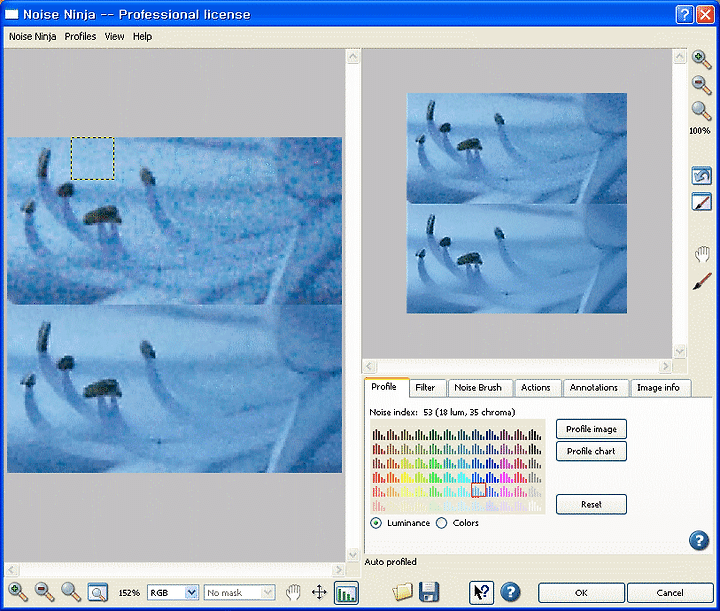
Task: Click the title bar help question mark button
Action: click(x=684, y=15)
